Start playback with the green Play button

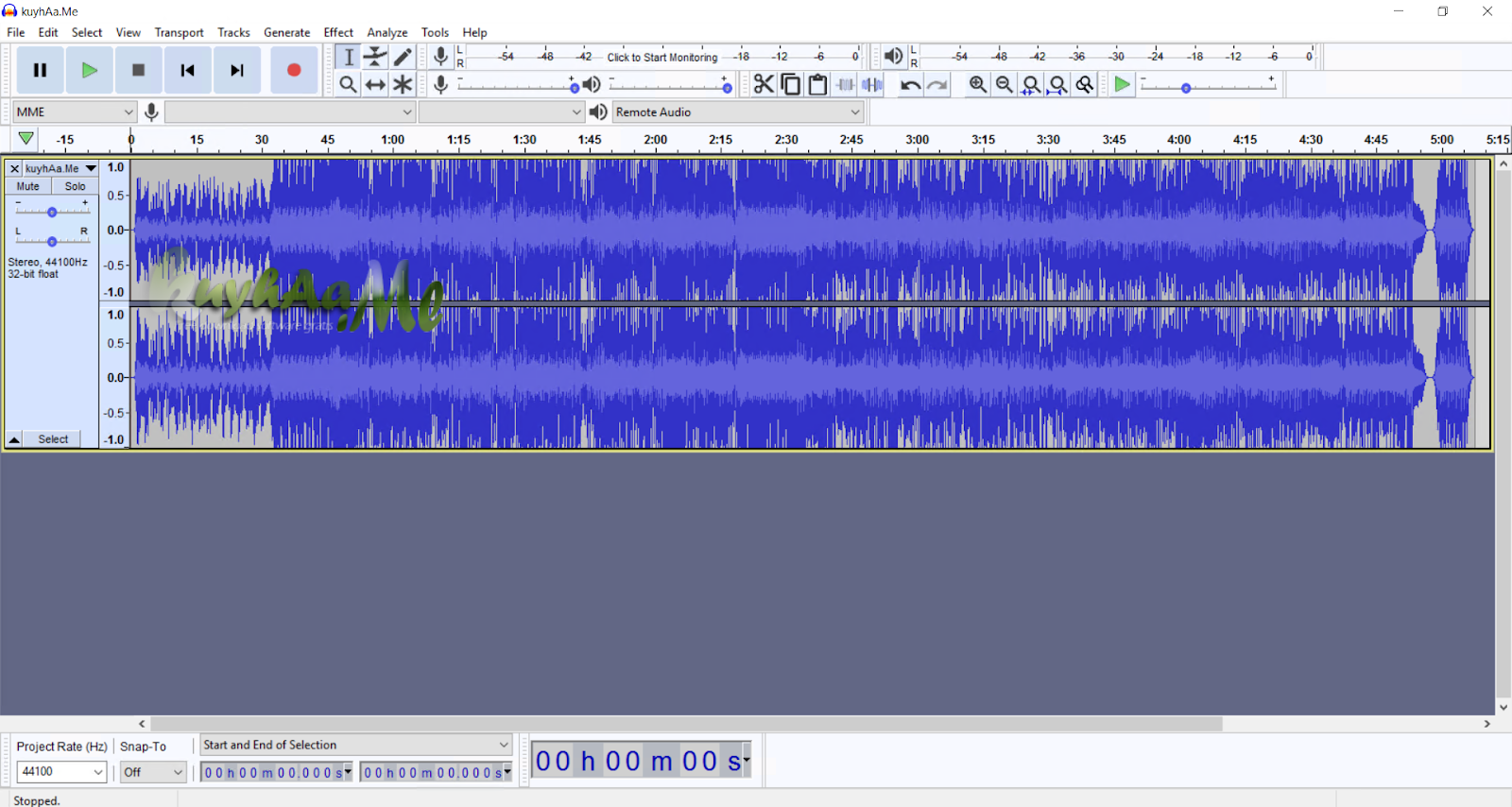tap(89, 70)
